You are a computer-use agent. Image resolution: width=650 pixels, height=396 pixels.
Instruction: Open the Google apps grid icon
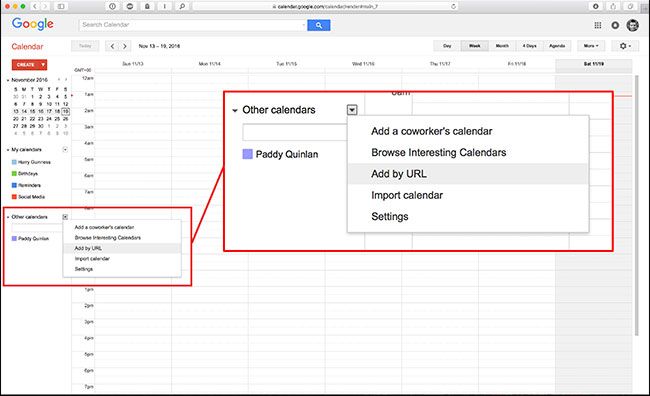point(598,25)
